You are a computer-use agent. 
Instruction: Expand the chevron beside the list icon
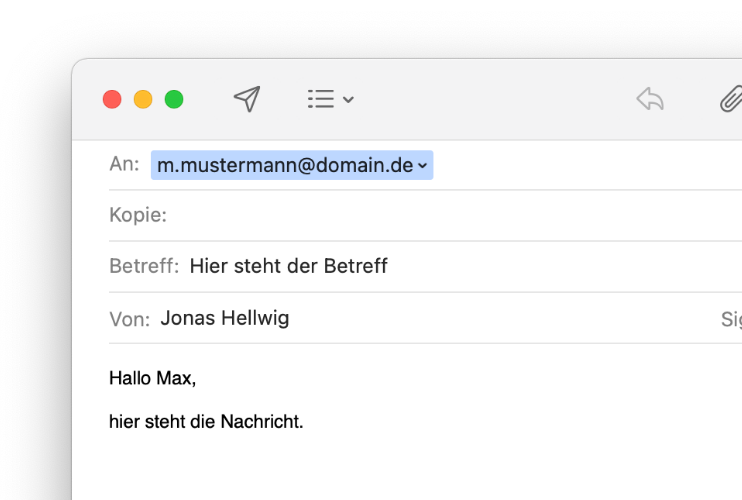(348, 100)
